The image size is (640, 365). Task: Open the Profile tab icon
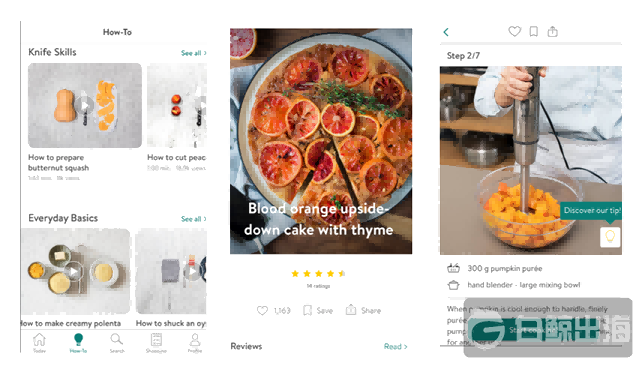point(195,343)
